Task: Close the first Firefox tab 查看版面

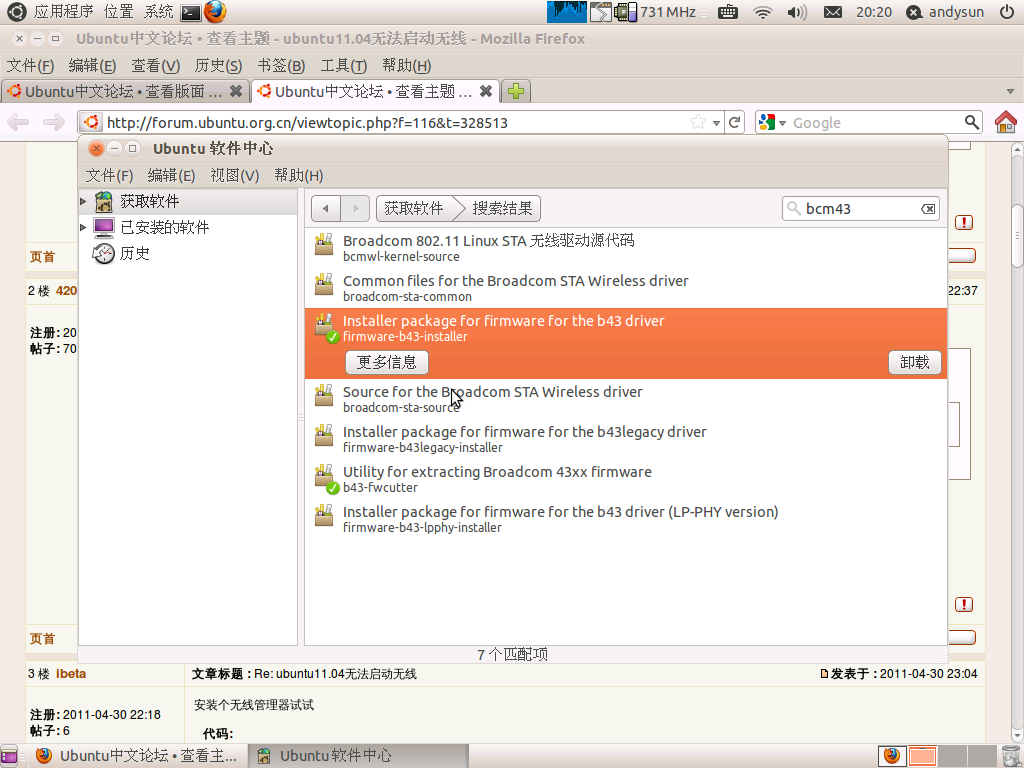Action: (x=236, y=91)
